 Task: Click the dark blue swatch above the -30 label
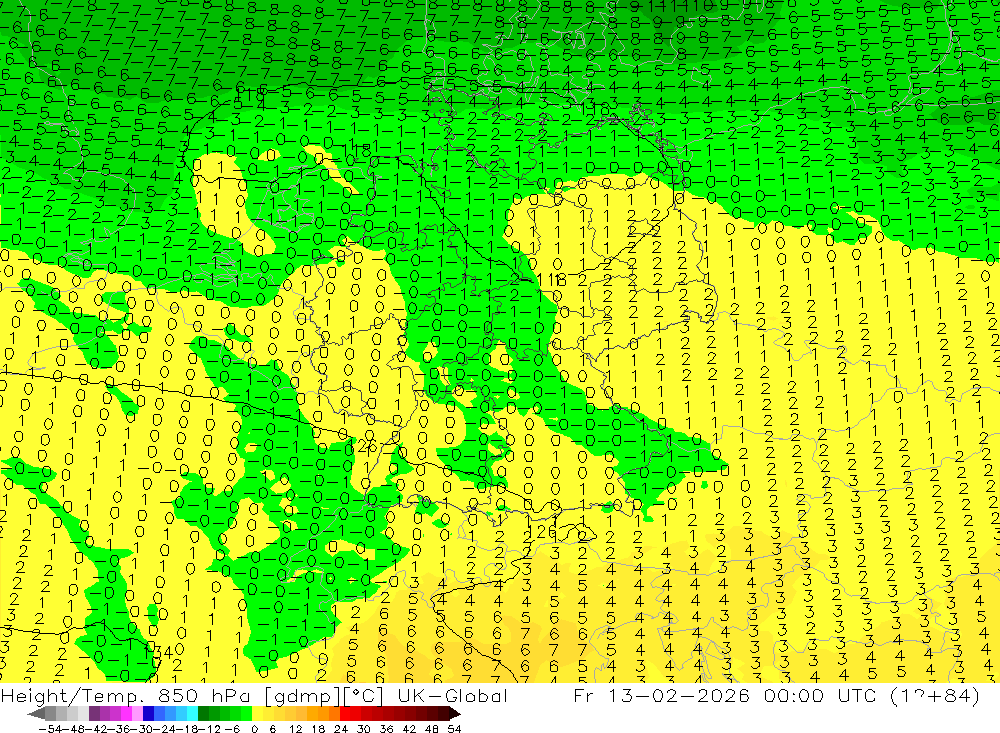click(x=148, y=714)
